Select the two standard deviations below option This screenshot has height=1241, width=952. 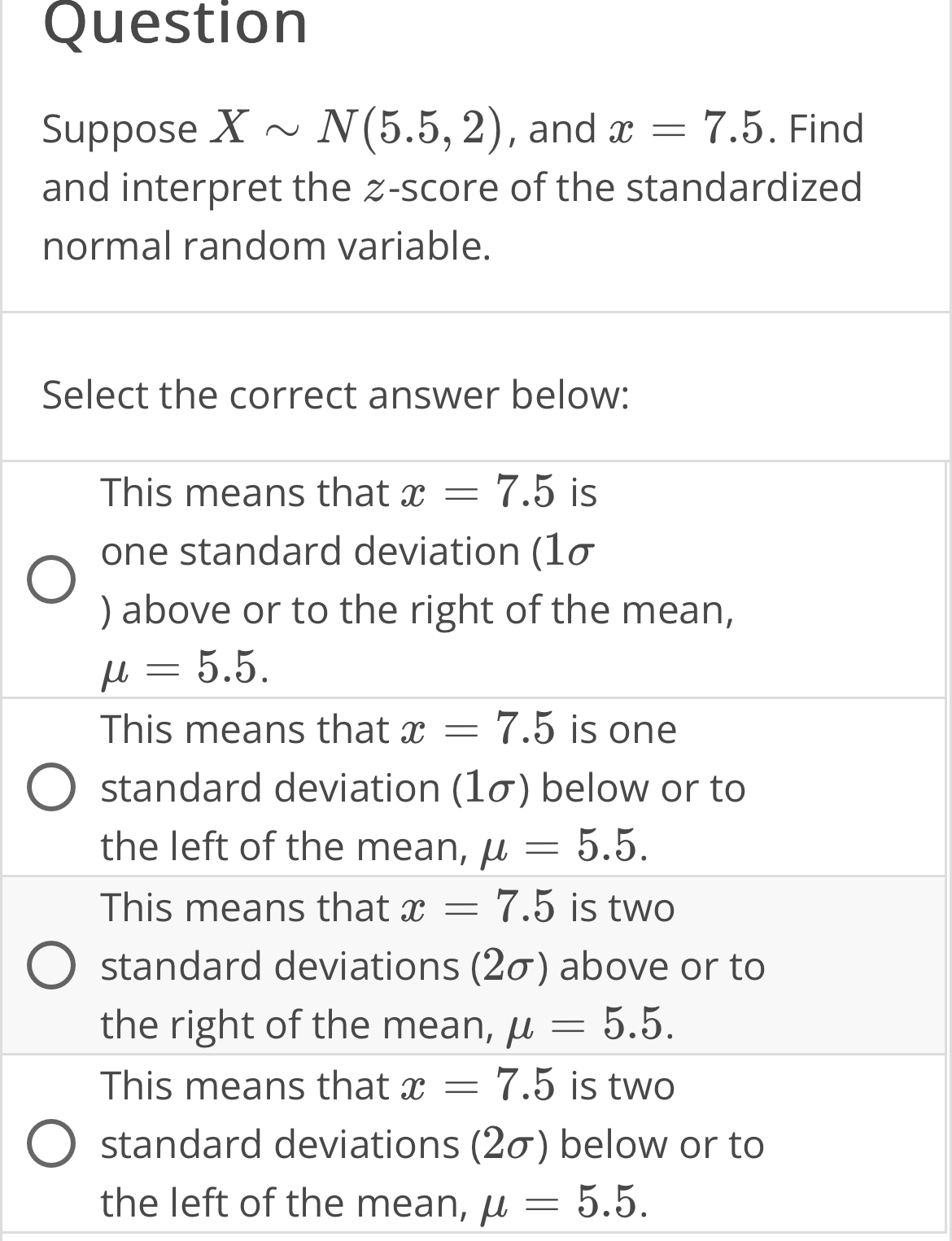52,1143
